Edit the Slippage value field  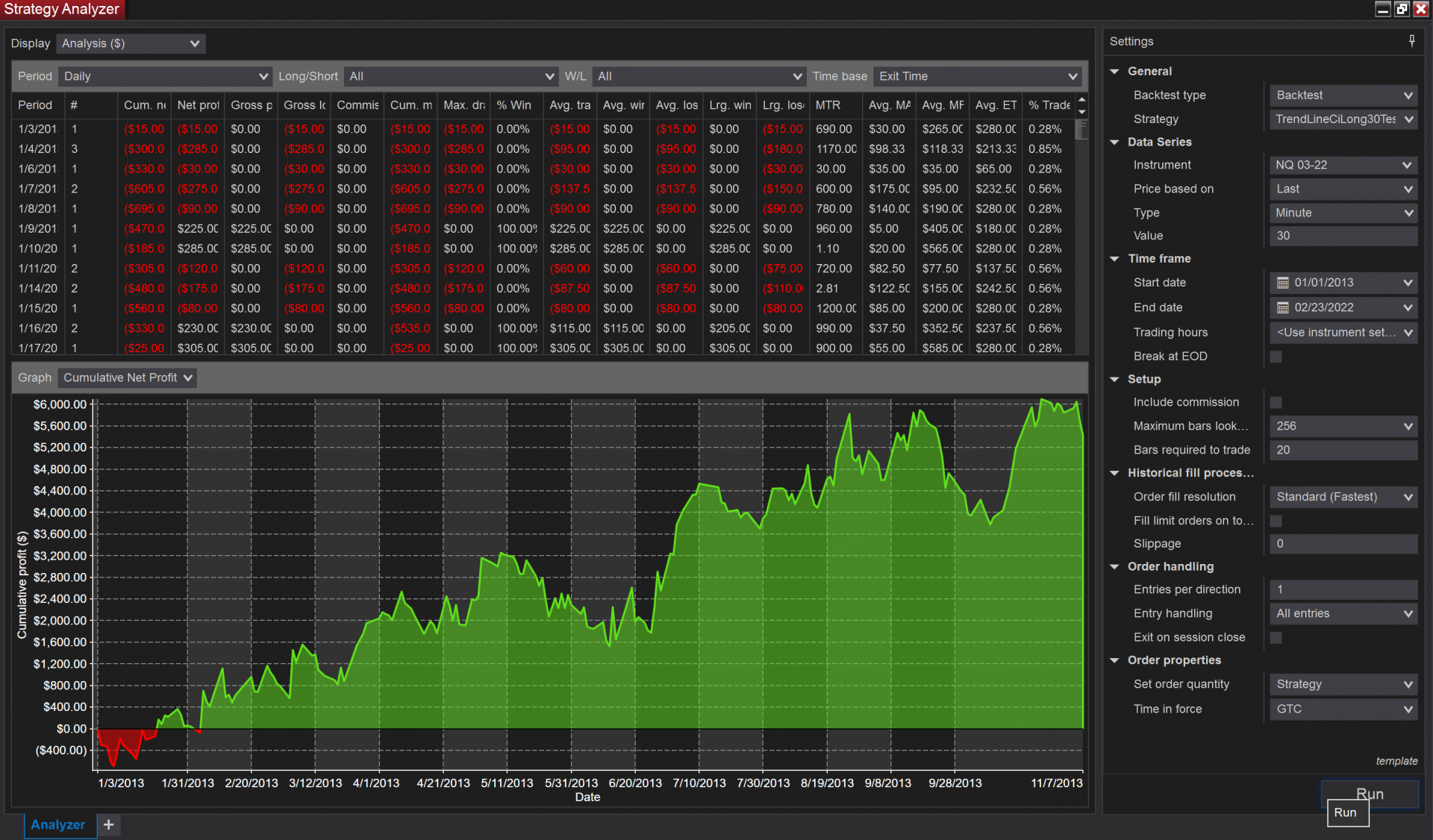(1342, 544)
